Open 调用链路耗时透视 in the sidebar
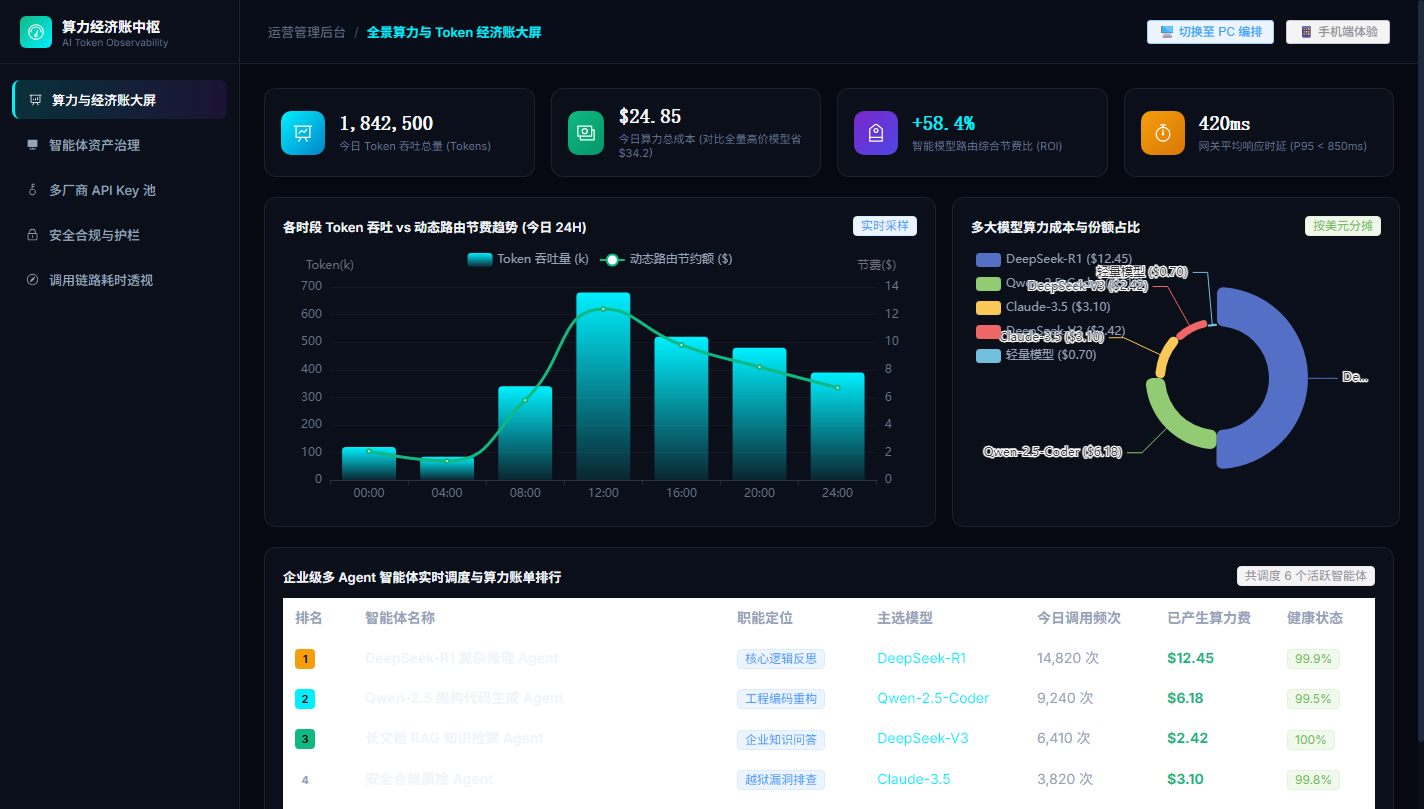 120,280
